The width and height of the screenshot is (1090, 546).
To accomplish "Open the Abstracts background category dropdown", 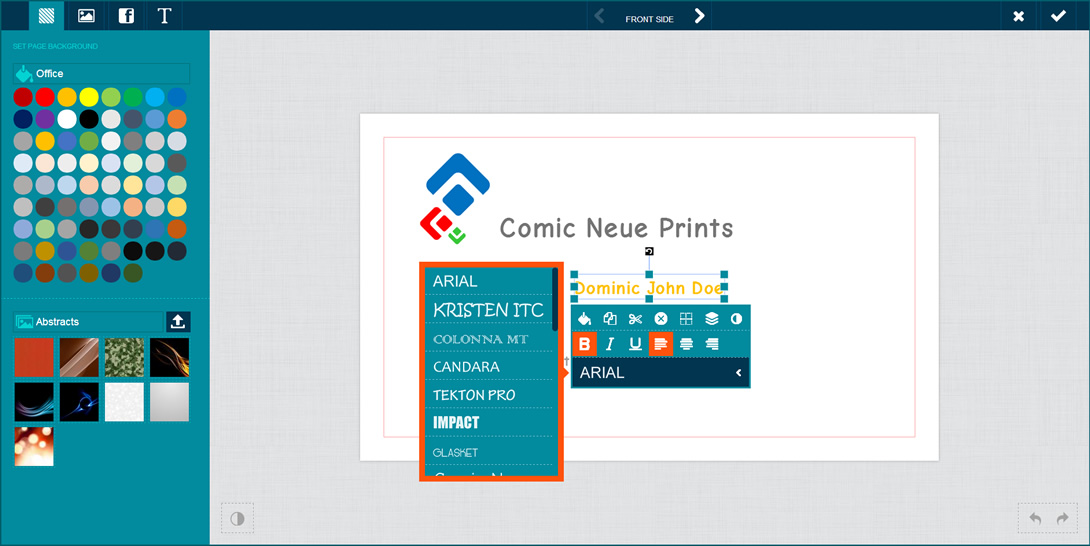I will click(x=88, y=322).
